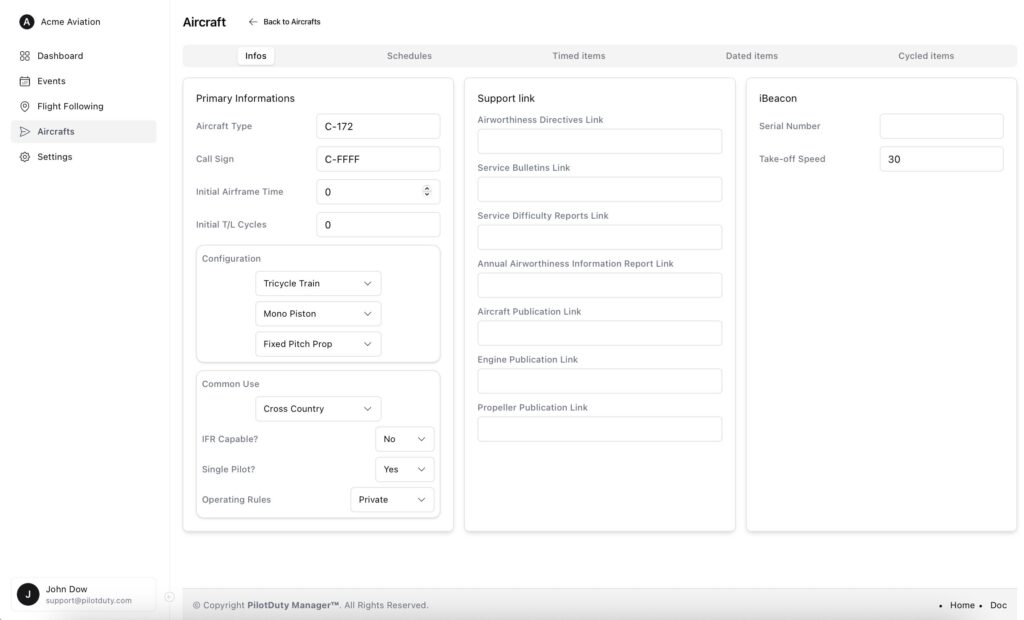
Task: Switch to the Schedules tab
Action: tap(409, 56)
